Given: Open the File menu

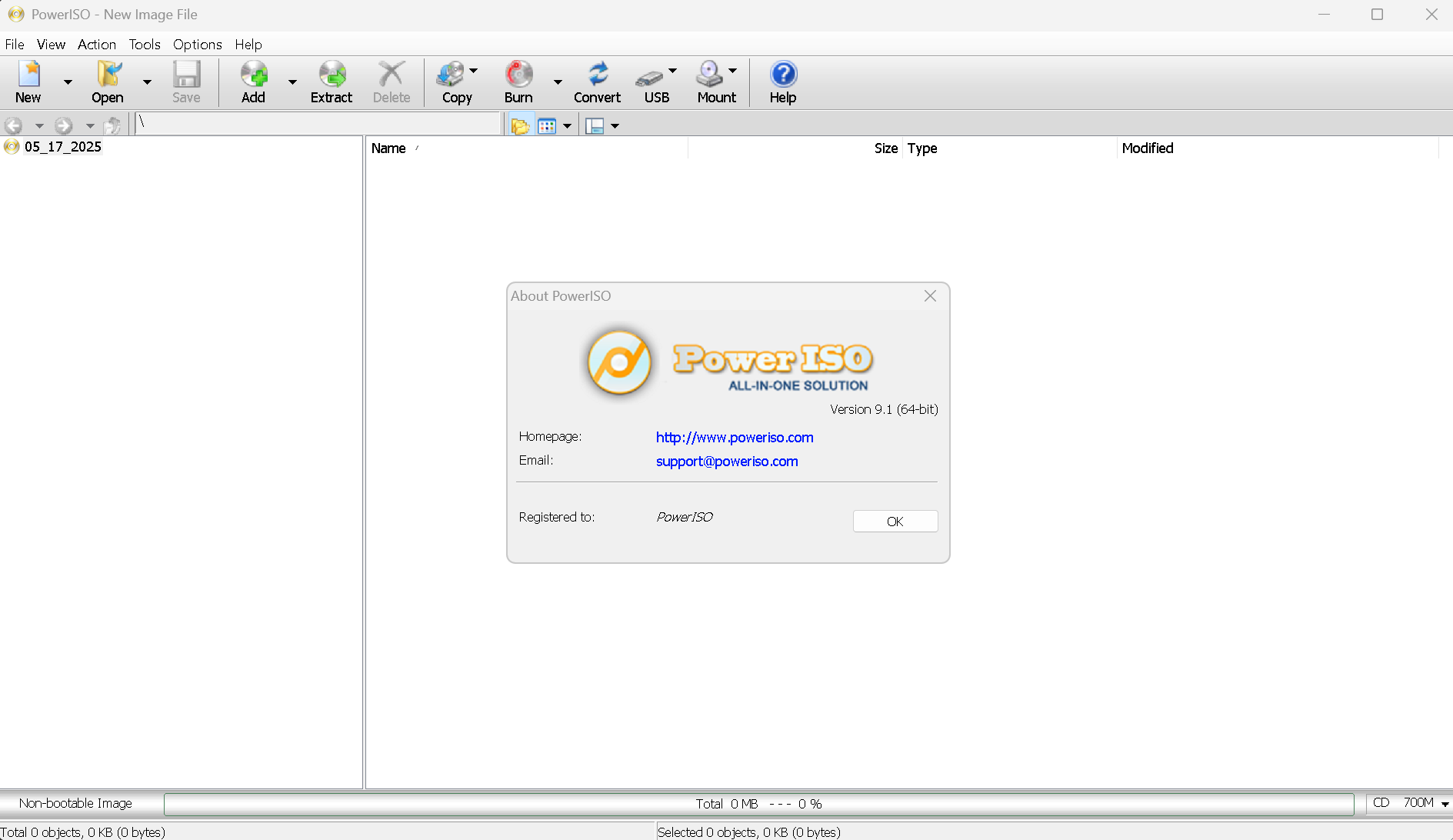Looking at the screenshot, I should [15, 45].
